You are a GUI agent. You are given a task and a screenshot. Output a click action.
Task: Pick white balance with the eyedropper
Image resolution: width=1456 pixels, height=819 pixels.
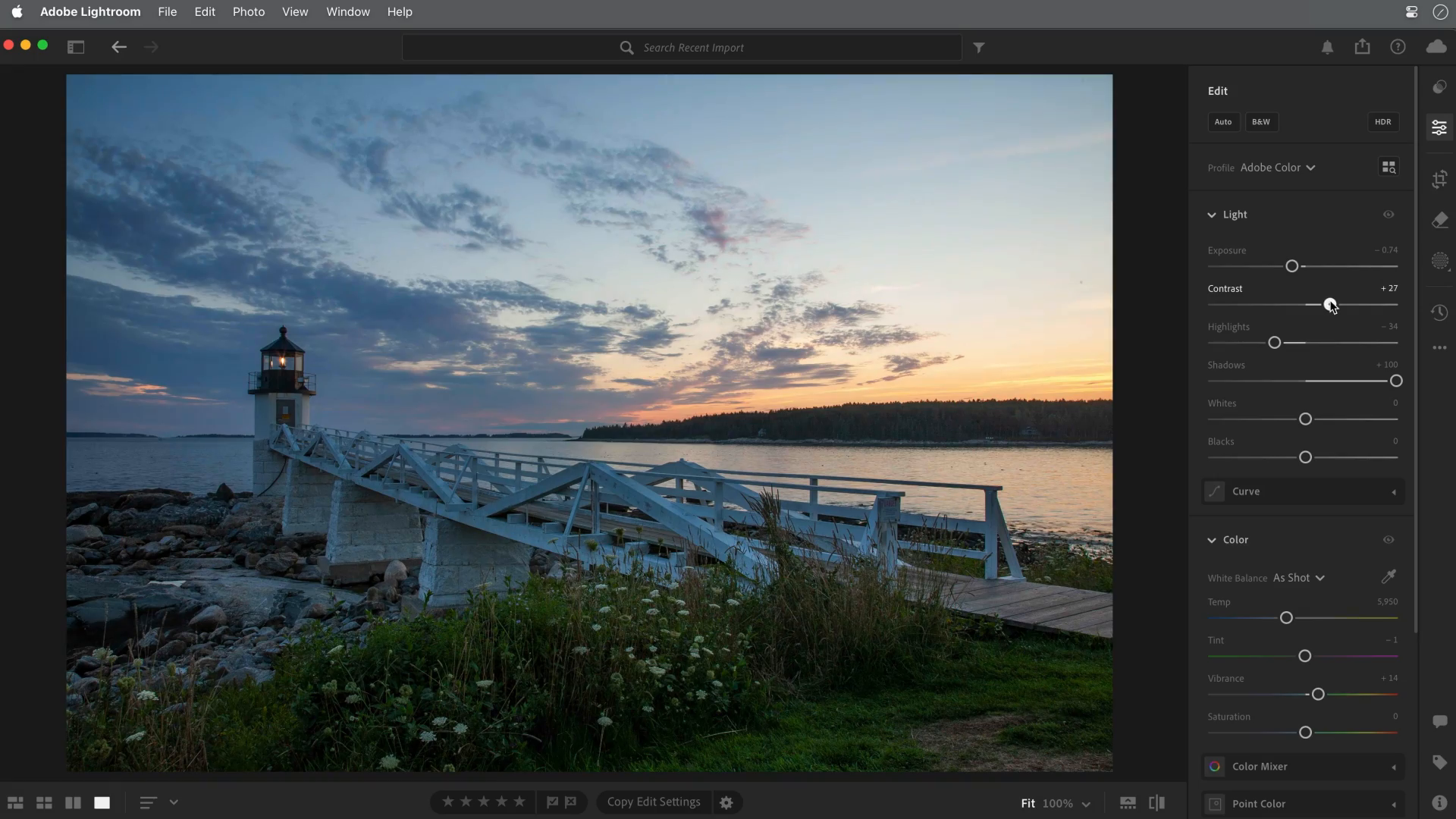[1389, 577]
